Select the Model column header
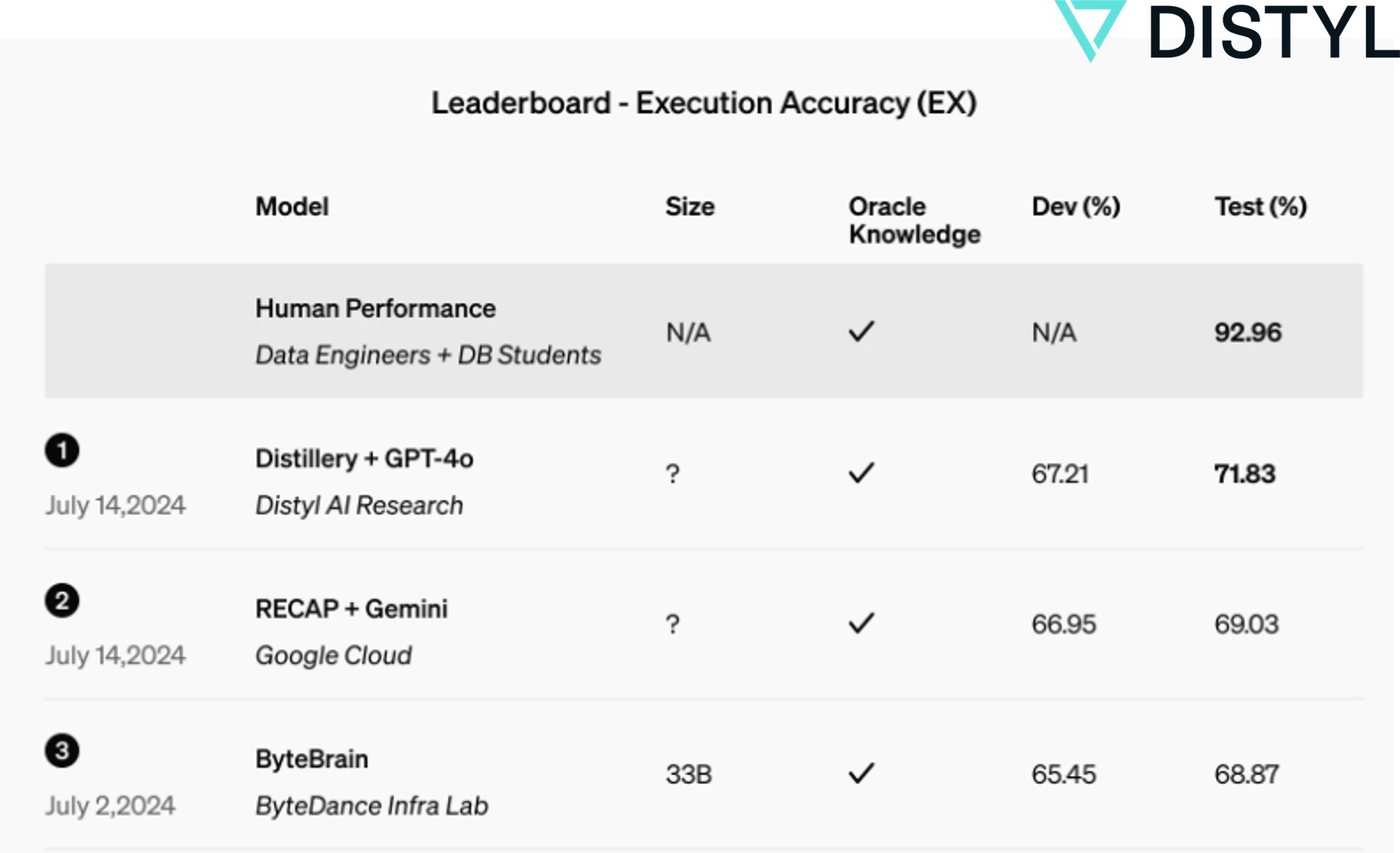The image size is (1400, 853). click(291, 206)
